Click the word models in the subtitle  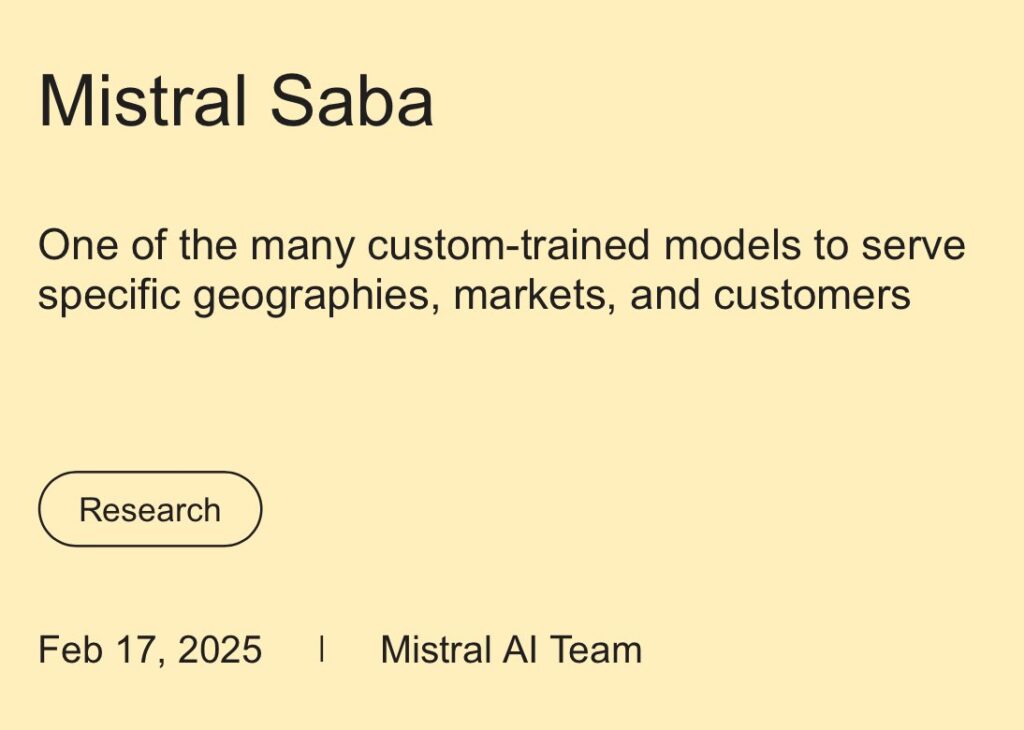tap(732, 244)
